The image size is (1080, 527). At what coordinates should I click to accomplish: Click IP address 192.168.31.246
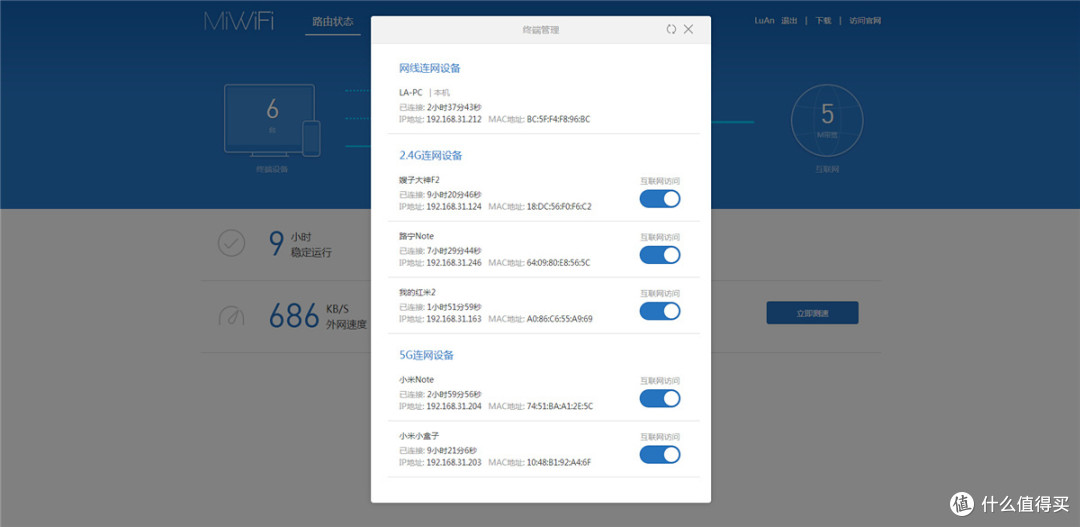(x=454, y=262)
